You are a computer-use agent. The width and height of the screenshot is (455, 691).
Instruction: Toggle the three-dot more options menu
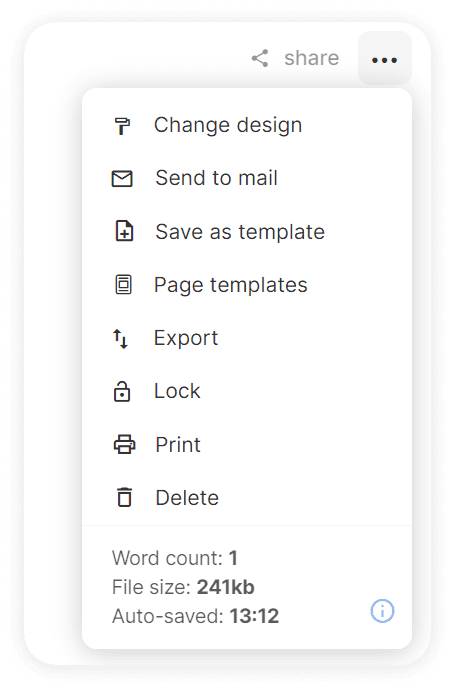coord(385,59)
